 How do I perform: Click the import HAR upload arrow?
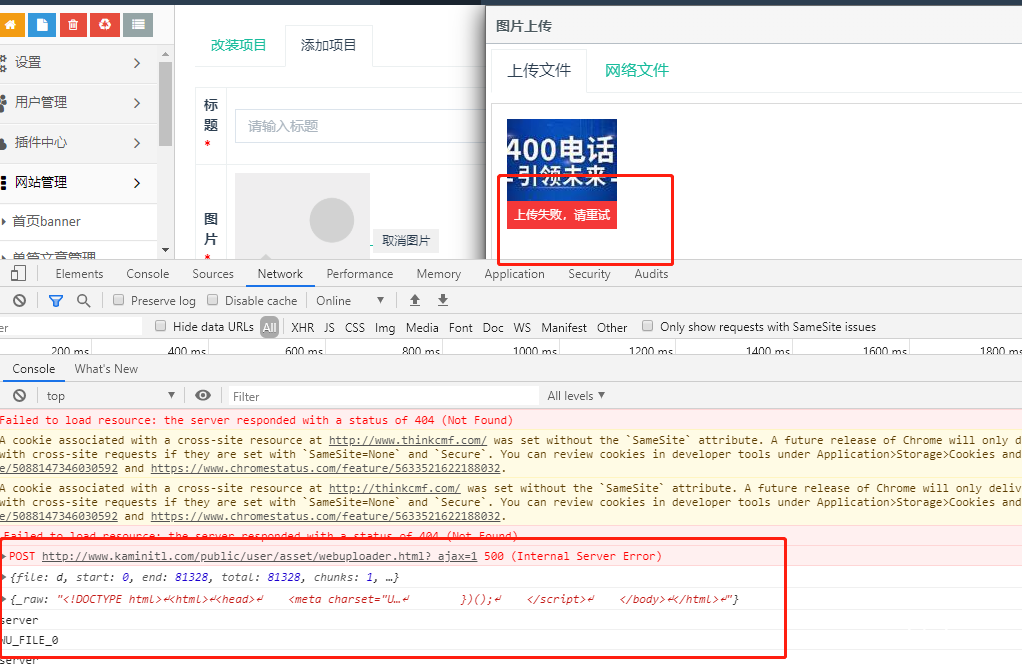(415, 300)
